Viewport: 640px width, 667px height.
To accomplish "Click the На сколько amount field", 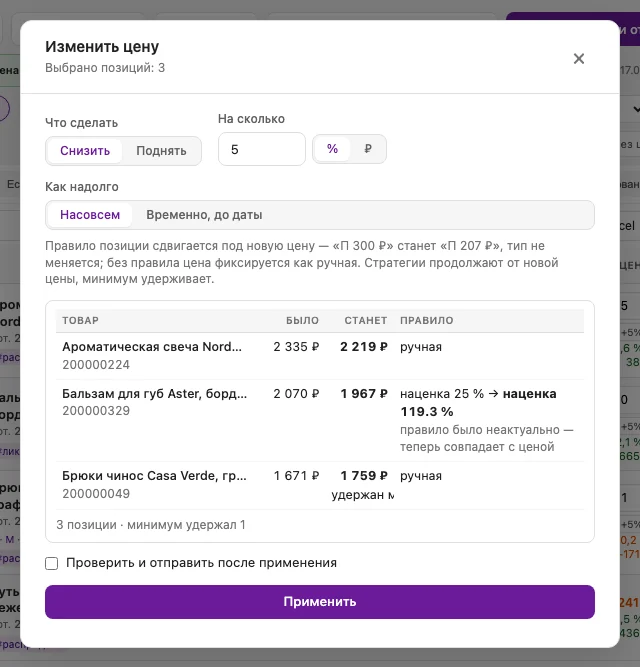I will click(262, 149).
